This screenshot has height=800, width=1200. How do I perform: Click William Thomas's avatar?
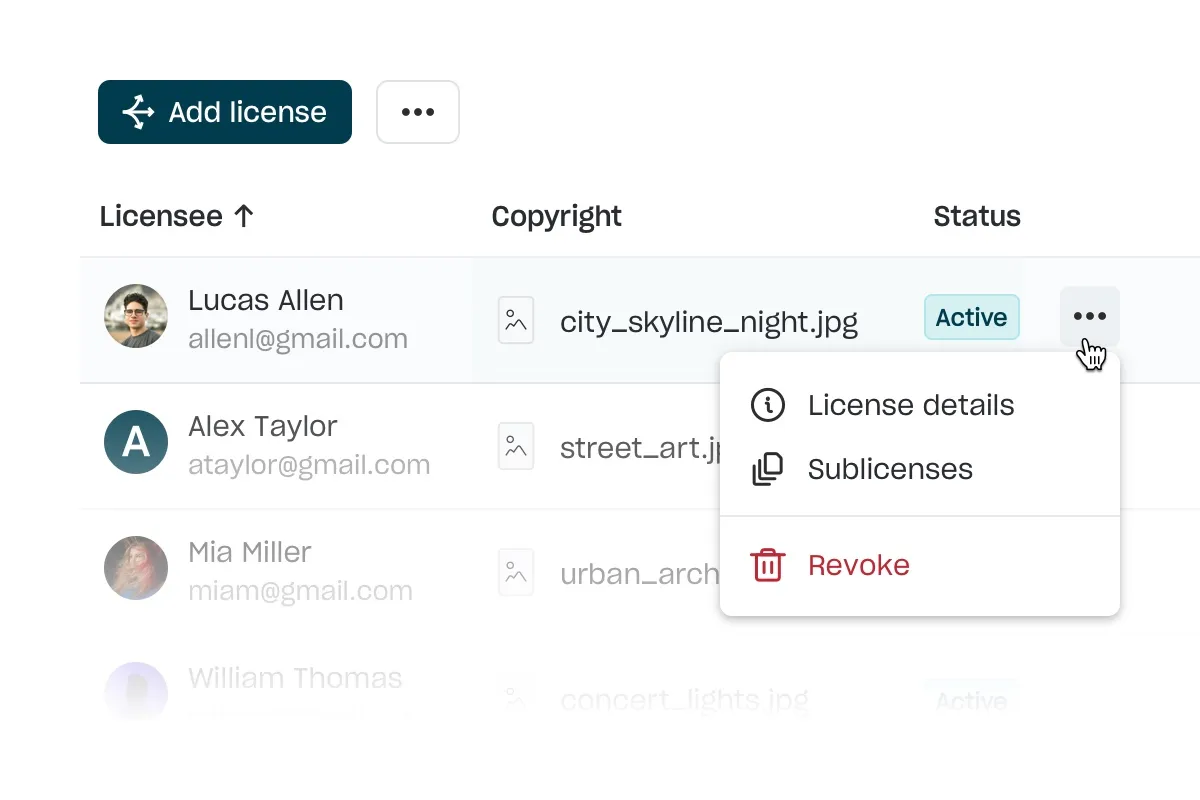(136, 690)
